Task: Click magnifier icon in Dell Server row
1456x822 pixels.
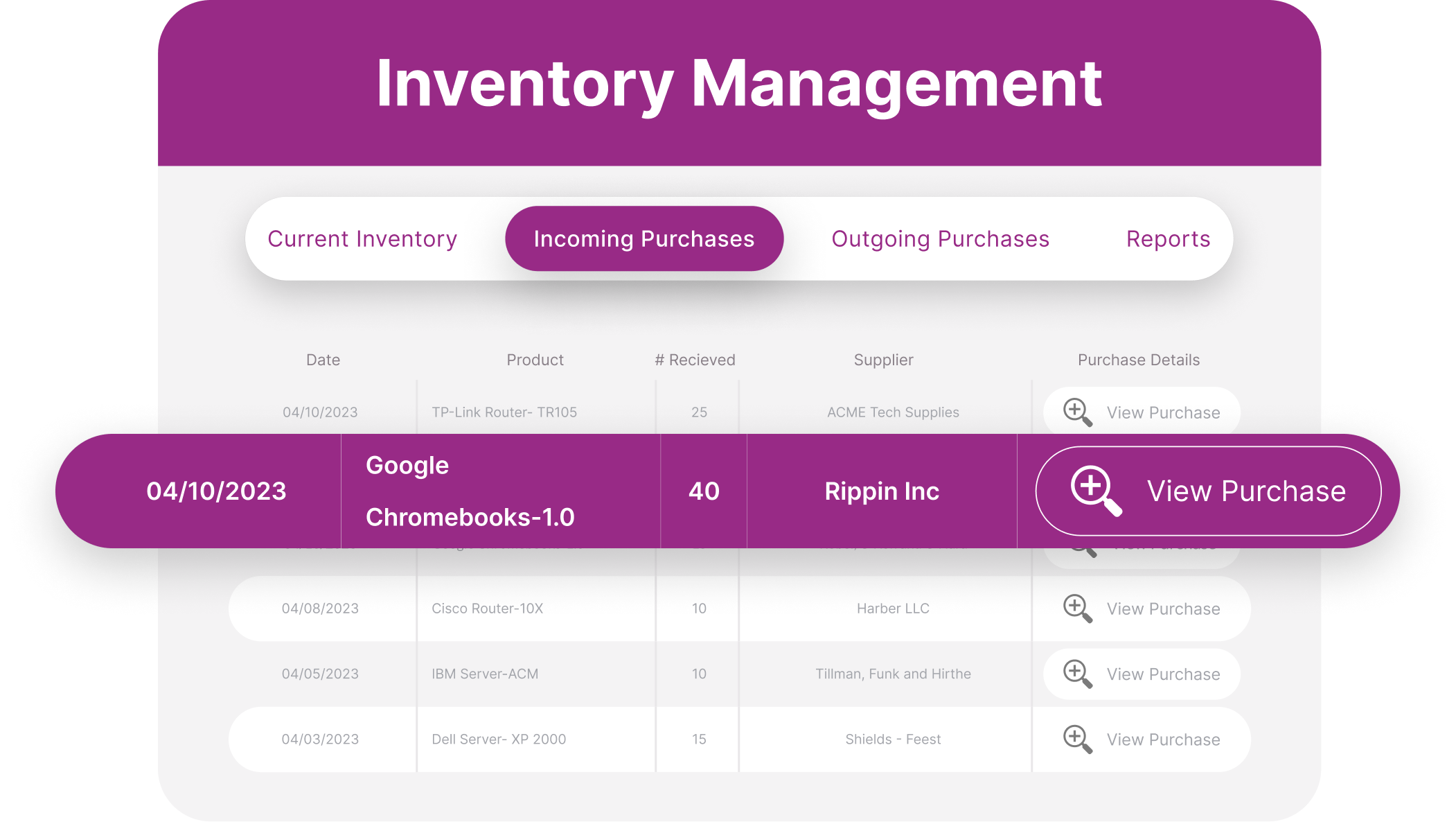Action: pyautogui.click(x=1077, y=739)
